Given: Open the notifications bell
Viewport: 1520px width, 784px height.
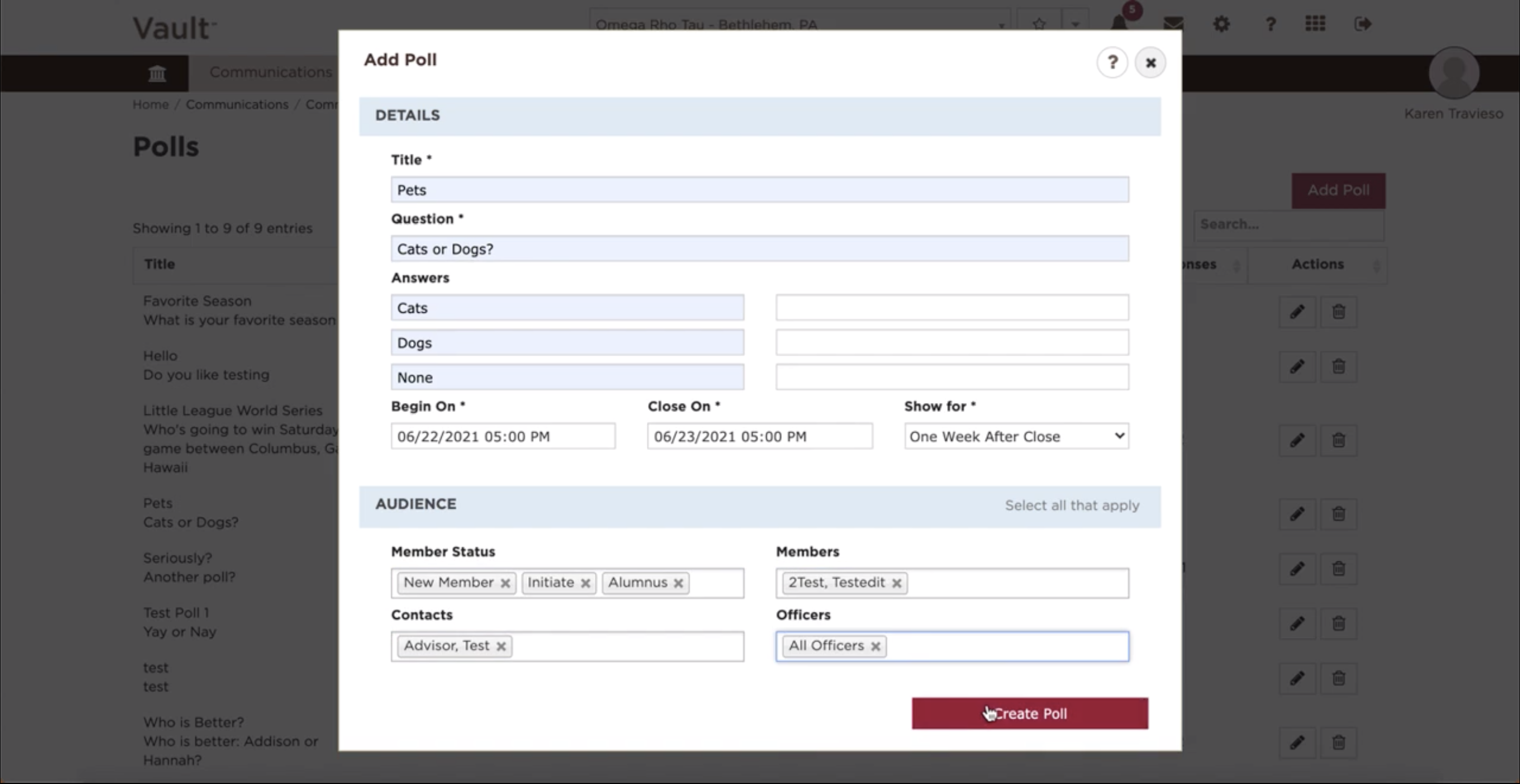Looking at the screenshot, I should [1119, 23].
